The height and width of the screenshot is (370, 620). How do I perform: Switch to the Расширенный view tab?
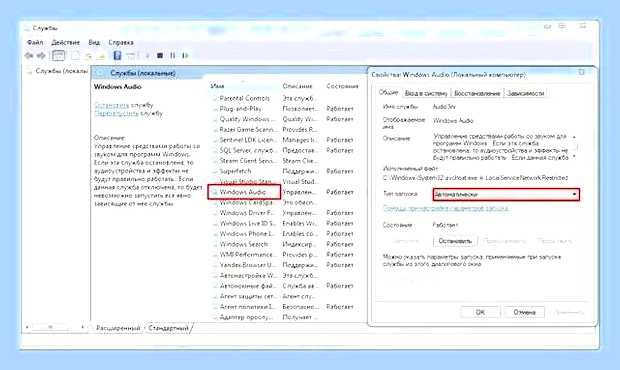tap(118, 328)
